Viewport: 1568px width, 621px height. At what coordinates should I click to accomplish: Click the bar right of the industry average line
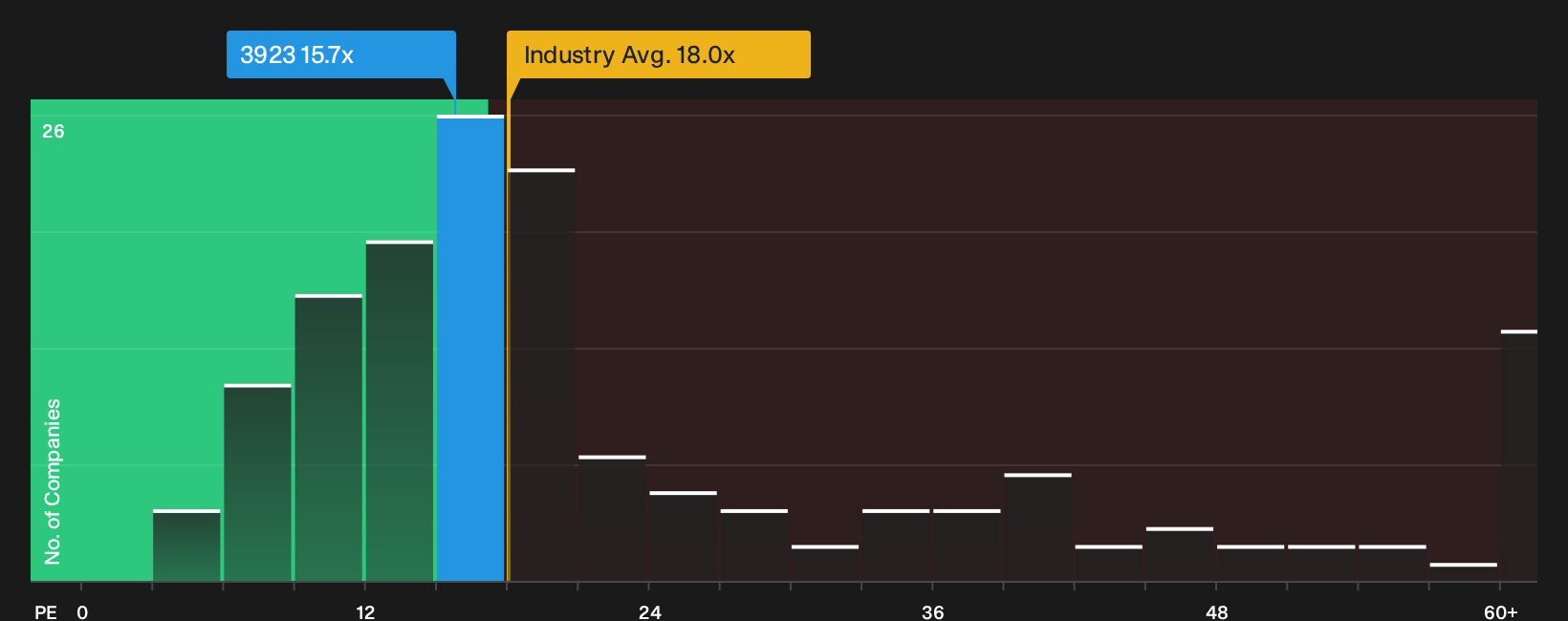pos(542,375)
